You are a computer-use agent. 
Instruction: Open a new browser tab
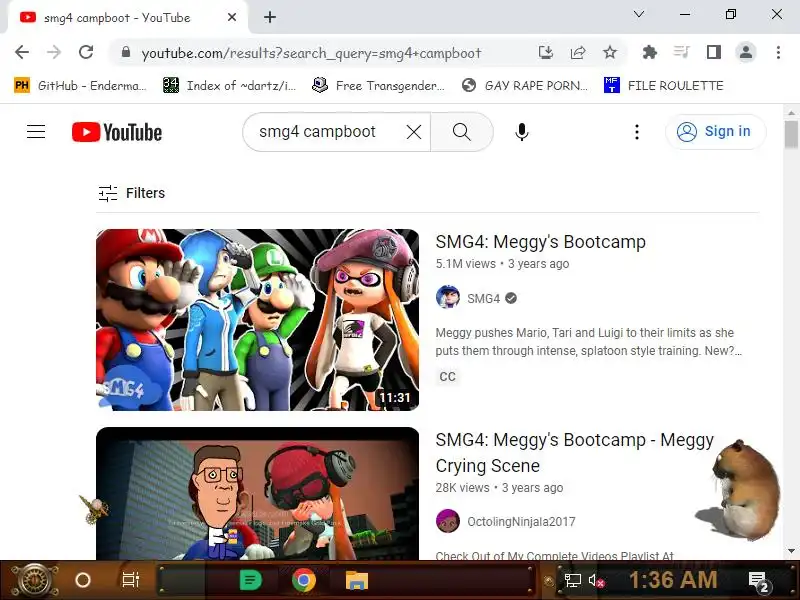tap(270, 17)
